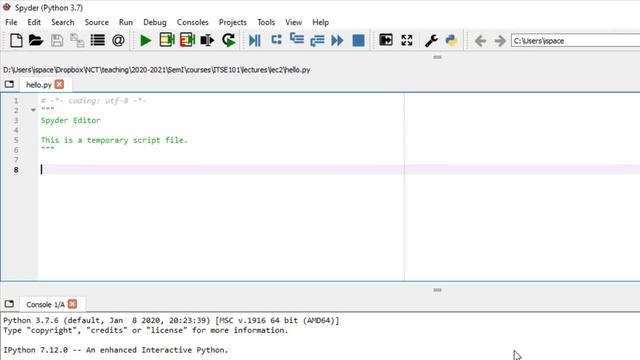
Task: Open the Projects menu
Action: coord(233,22)
